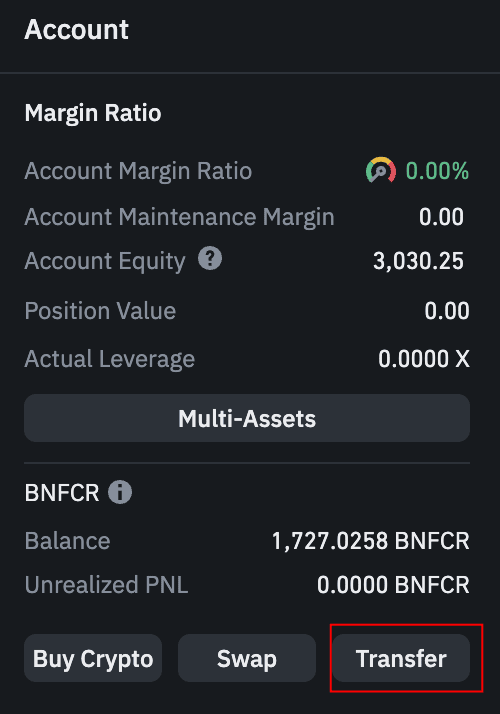The height and width of the screenshot is (714, 500).
Task: Select the Account panel heading
Action: point(77,30)
